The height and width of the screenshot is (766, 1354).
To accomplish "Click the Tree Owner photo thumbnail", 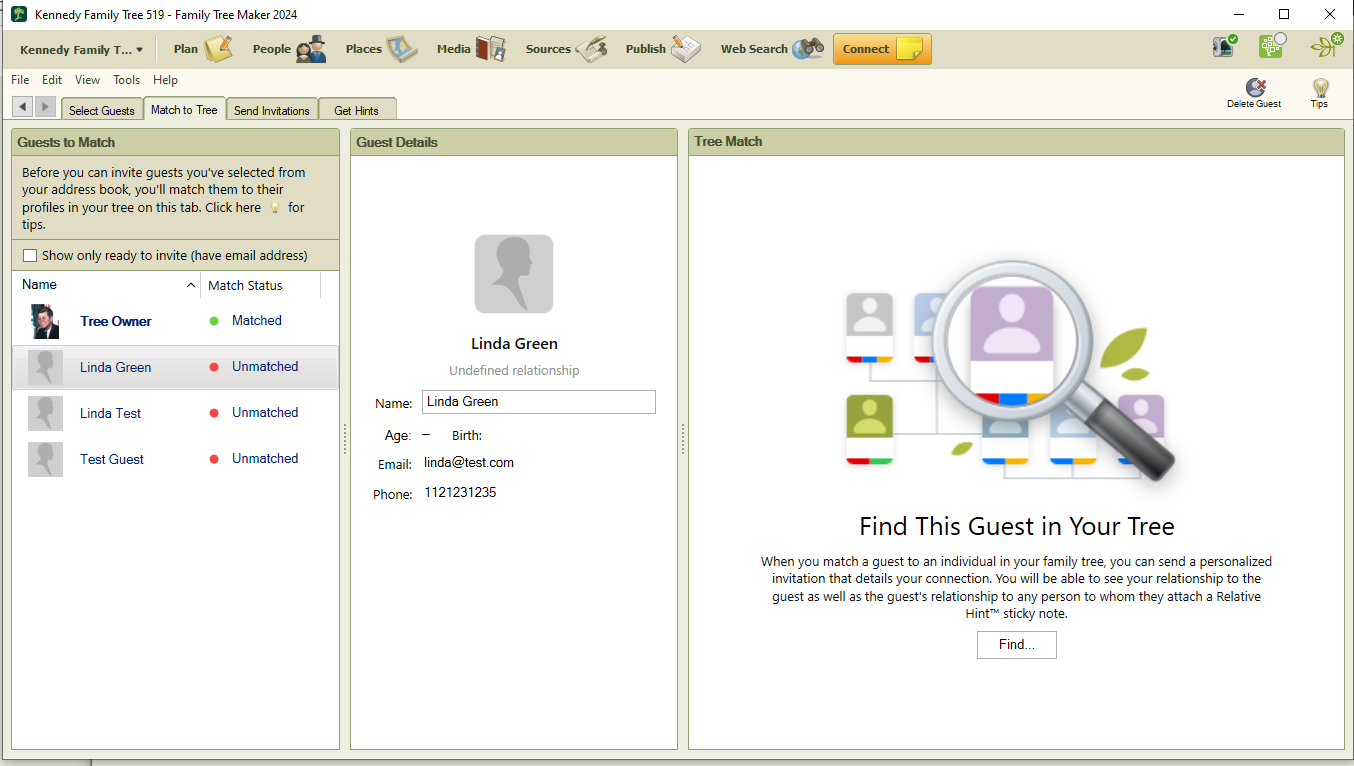I will [x=45, y=321].
